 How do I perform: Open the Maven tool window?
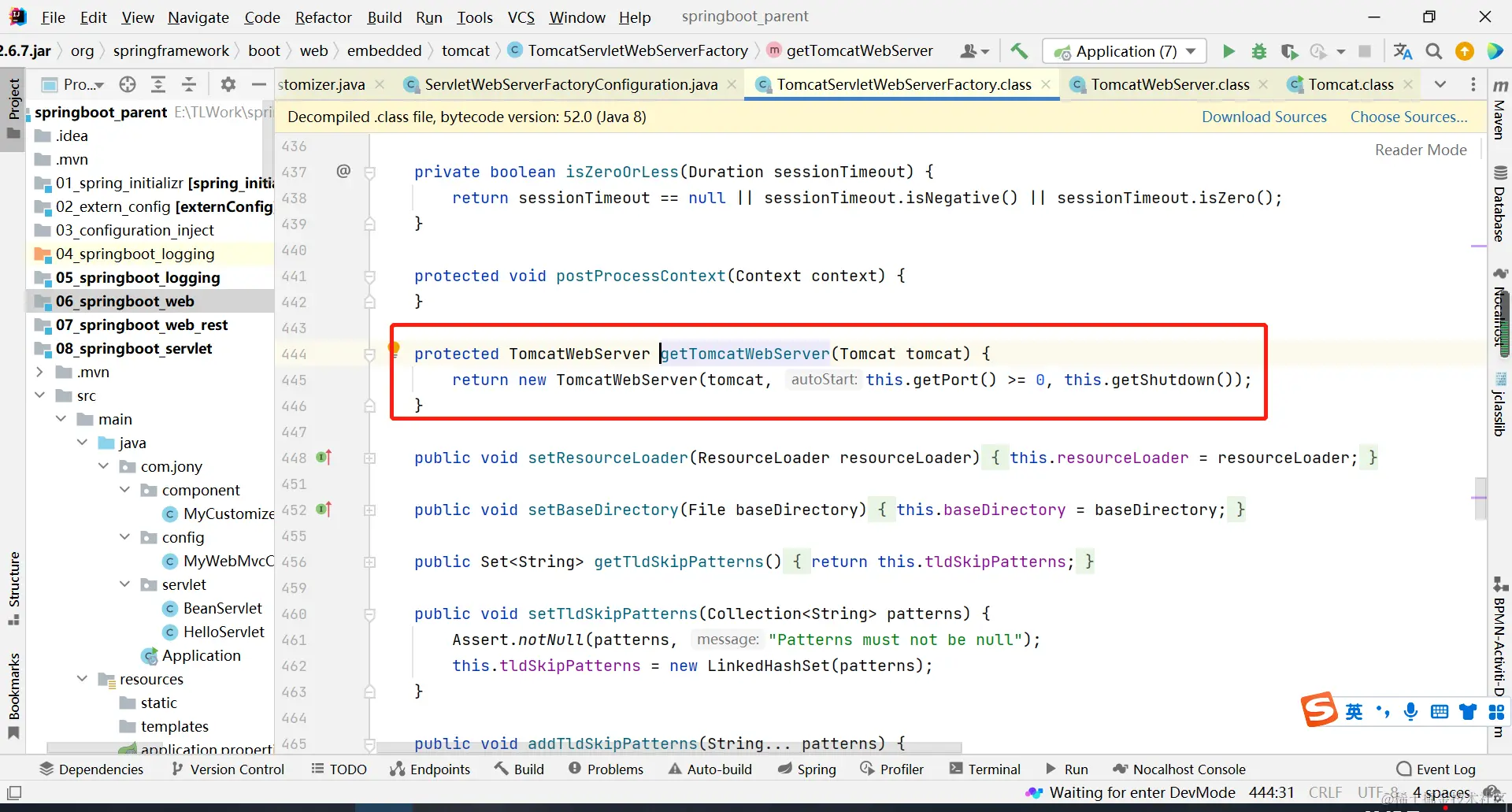tap(1499, 109)
